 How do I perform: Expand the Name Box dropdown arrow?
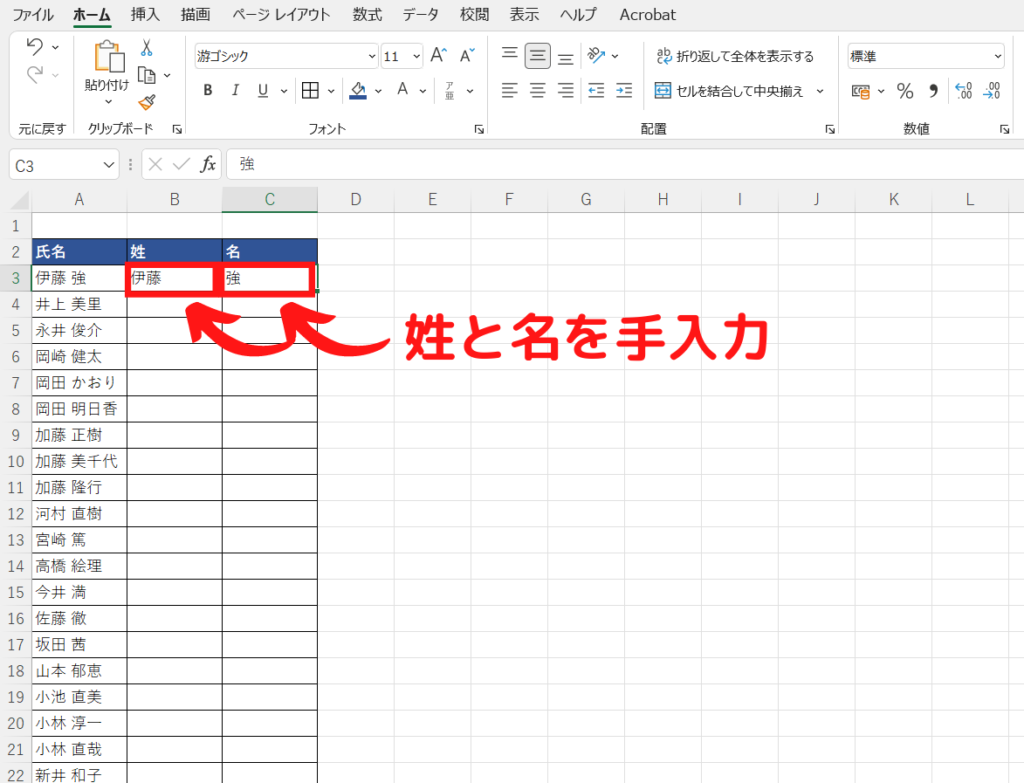(x=108, y=165)
